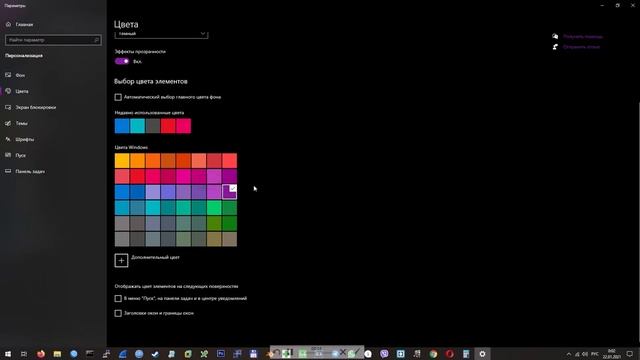Click the Дополнительный цвет plus button
Screen dimensions: 640x360
pos(121,260)
